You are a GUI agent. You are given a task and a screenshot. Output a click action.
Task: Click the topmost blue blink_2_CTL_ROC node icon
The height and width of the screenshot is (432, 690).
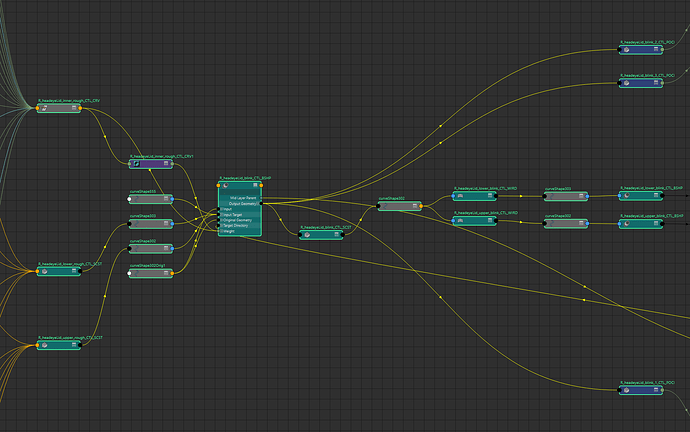[626, 49]
